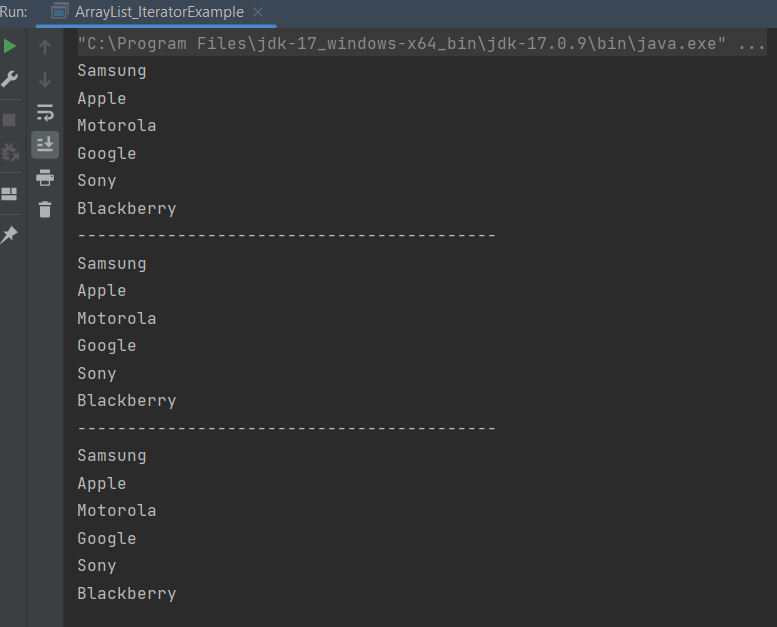
Task: Click the first dashed separator line
Action: pos(286,236)
